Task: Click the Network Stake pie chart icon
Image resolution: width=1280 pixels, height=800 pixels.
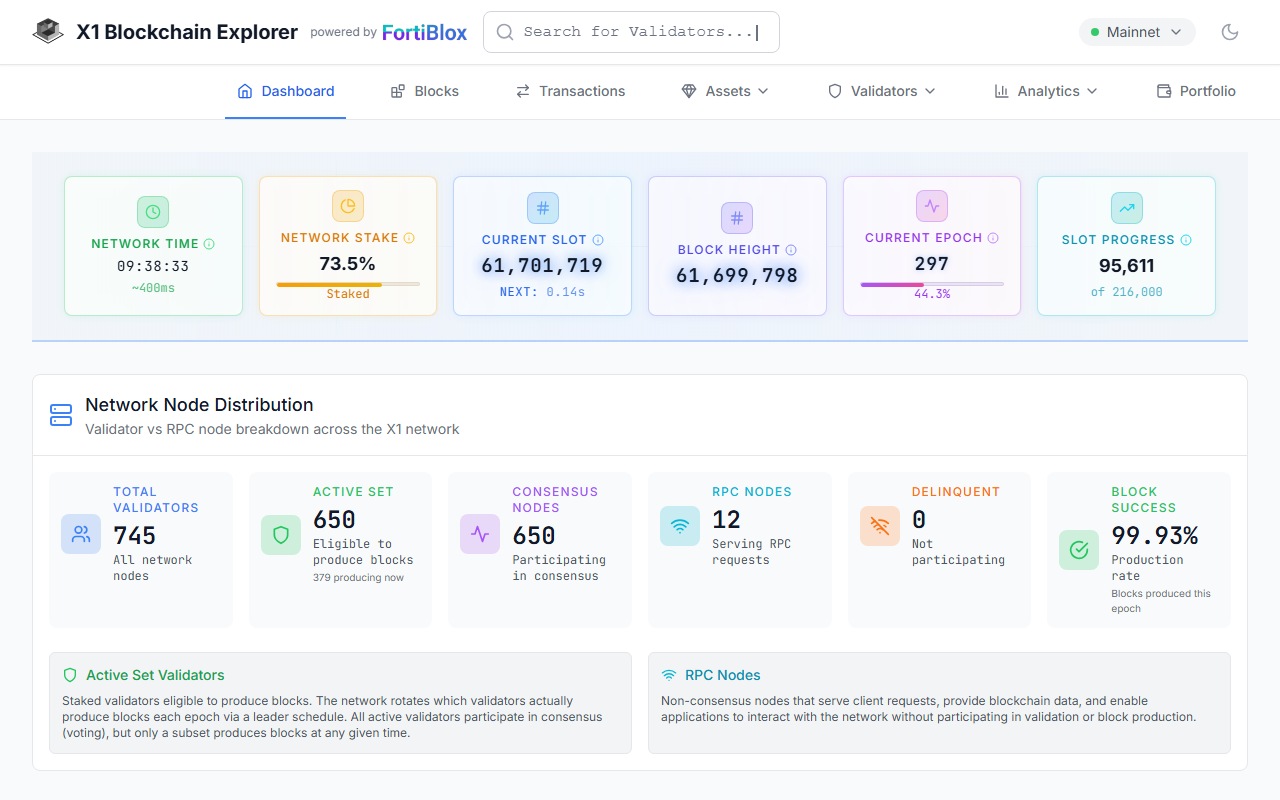Action: (x=348, y=206)
